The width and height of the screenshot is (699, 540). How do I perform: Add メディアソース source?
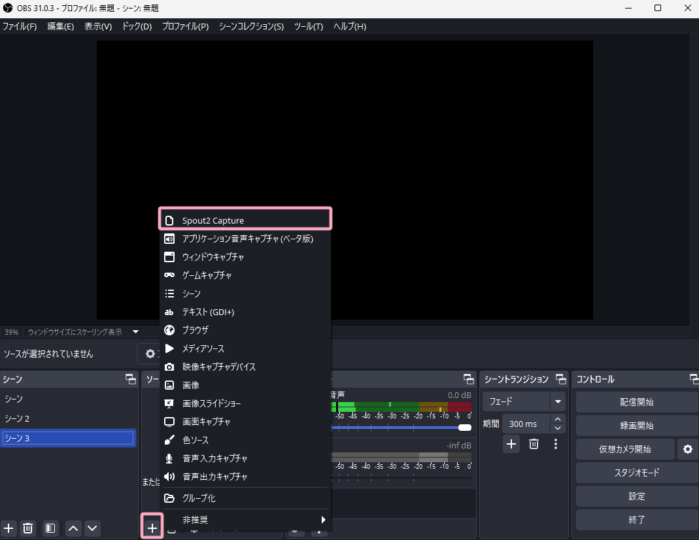[245, 348]
